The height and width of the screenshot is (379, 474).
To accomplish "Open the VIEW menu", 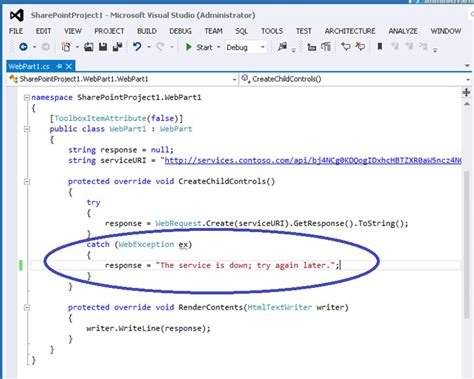I will click(x=73, y=31).
